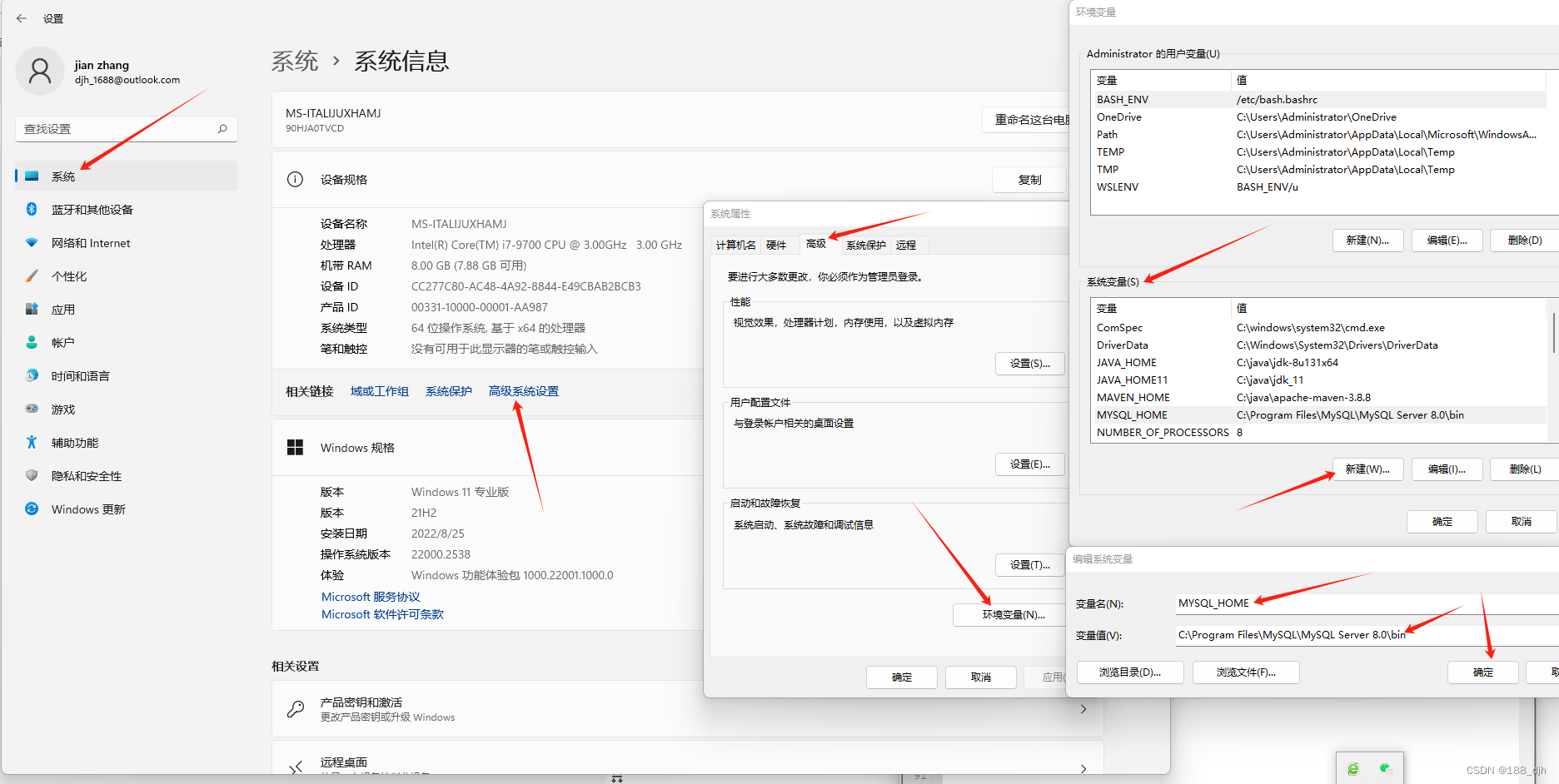Open 个性化 settings
Image resolution: width=1559 pixels, height=784 pixels.
[x=127, y=275]
